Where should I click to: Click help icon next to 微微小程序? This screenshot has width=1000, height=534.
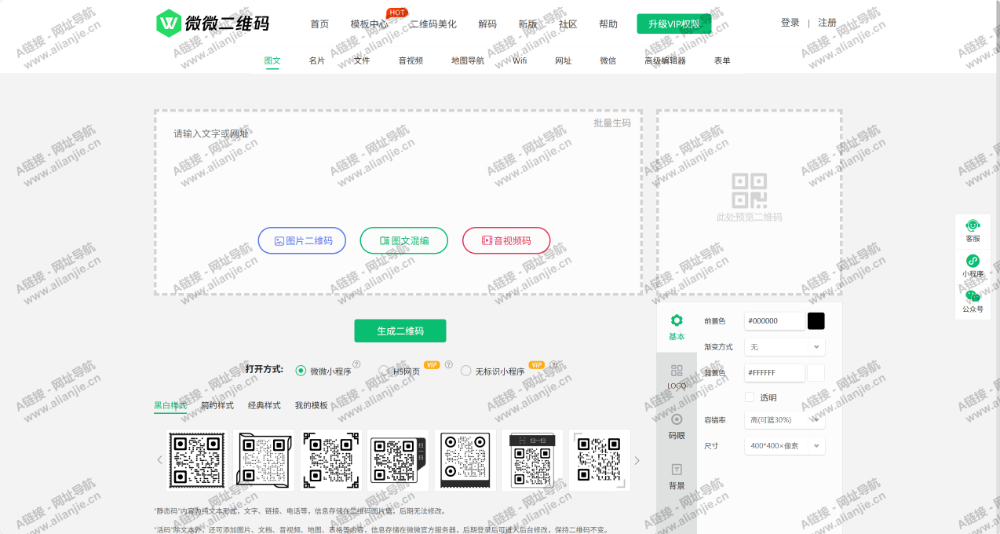(x=357, y=364)
